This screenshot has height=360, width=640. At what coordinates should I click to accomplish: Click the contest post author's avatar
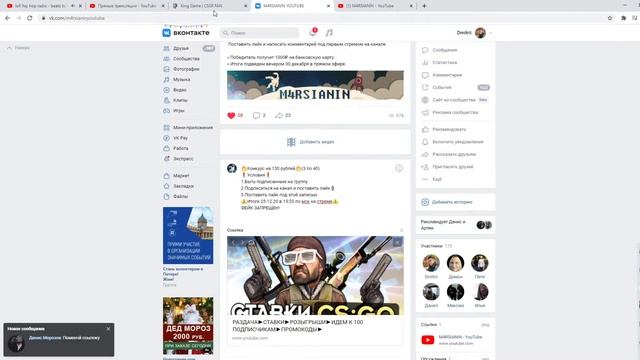click(232, 168)
